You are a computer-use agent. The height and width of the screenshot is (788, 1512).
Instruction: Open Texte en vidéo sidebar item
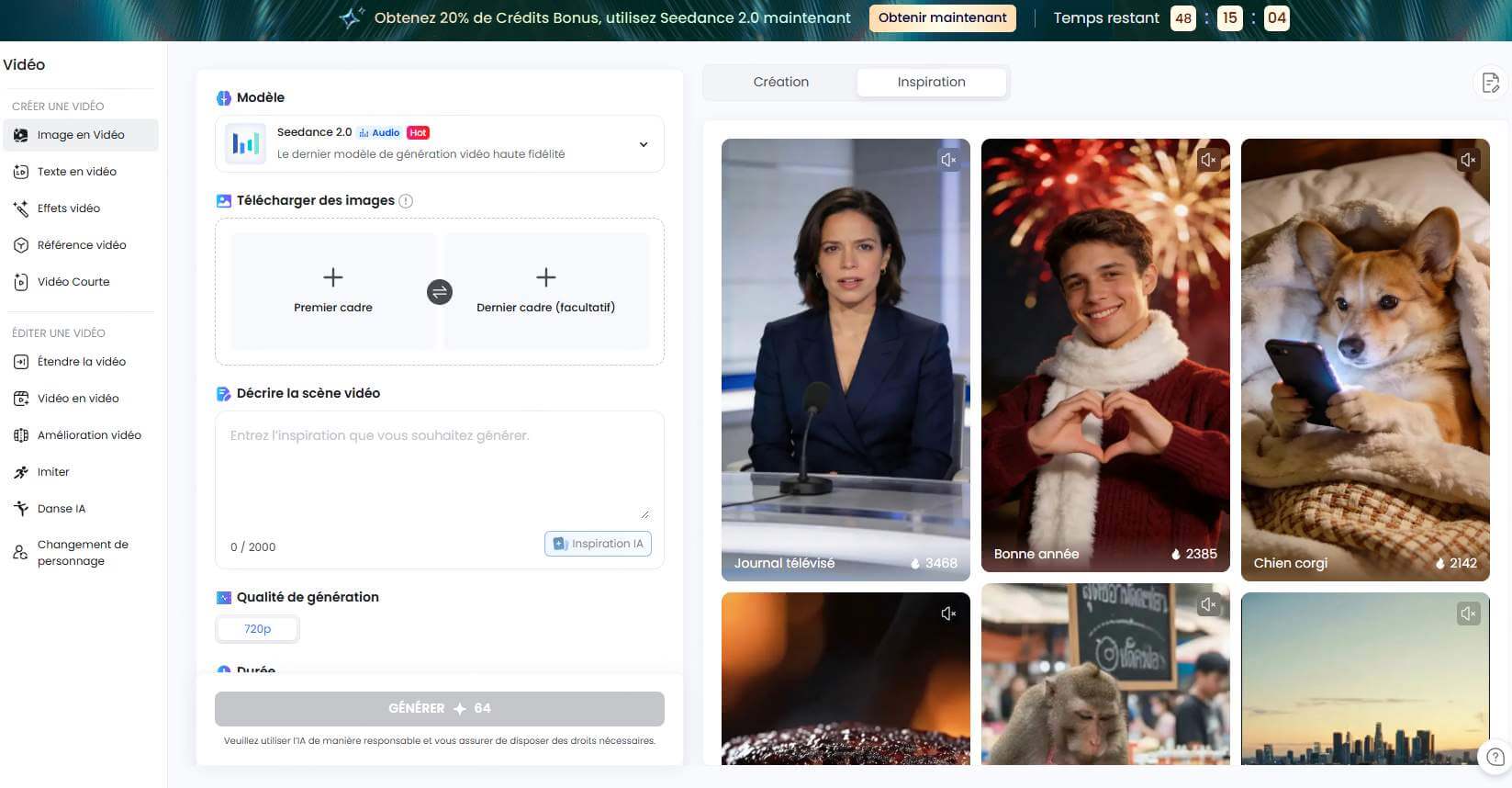(80, 172)
